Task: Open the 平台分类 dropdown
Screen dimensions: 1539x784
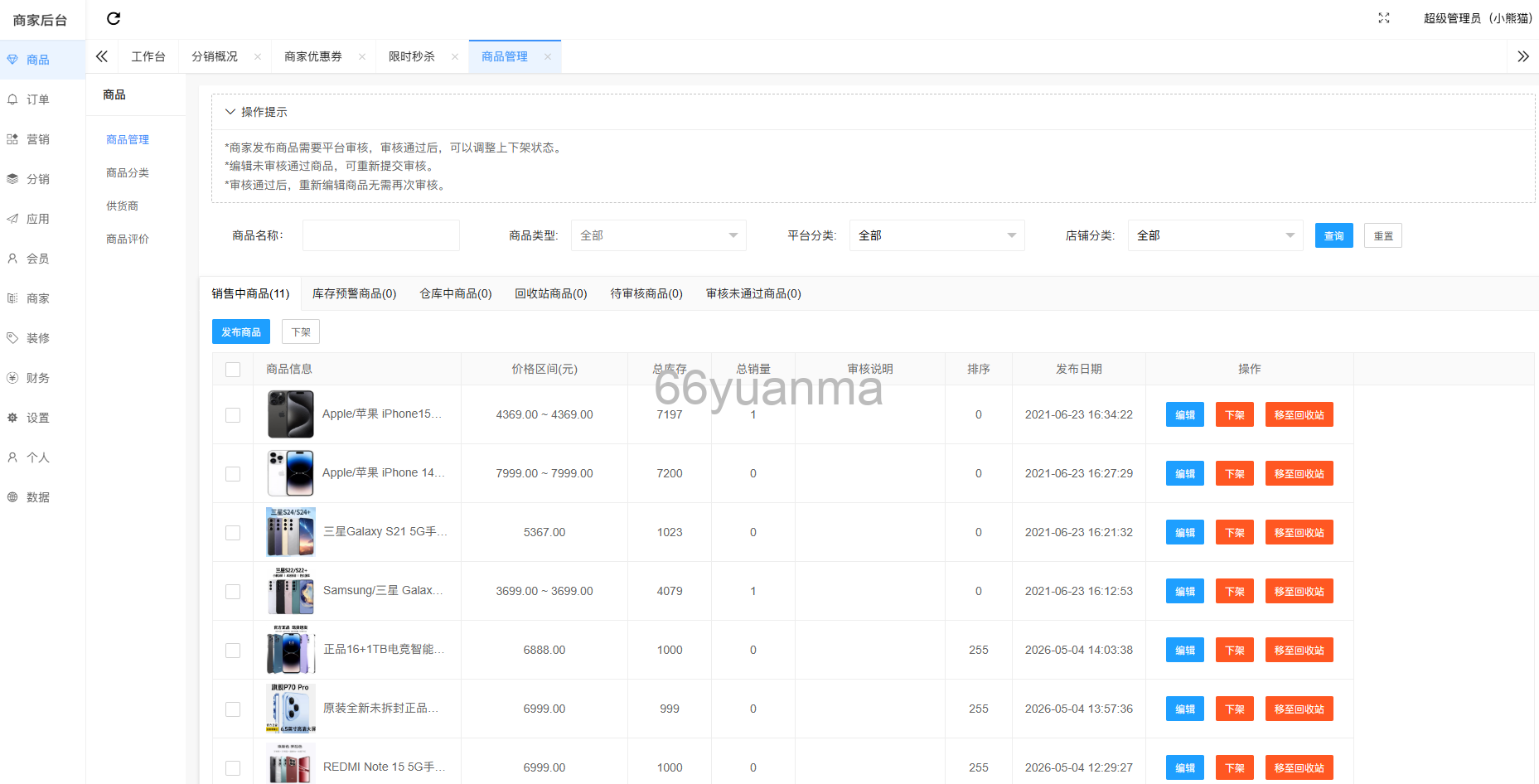Action: pyautogui.click(x=937, y=235)
